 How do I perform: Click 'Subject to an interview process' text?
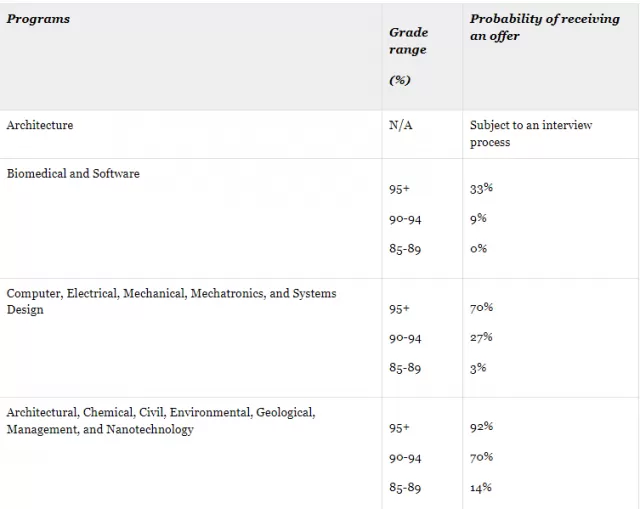(531, 133)
